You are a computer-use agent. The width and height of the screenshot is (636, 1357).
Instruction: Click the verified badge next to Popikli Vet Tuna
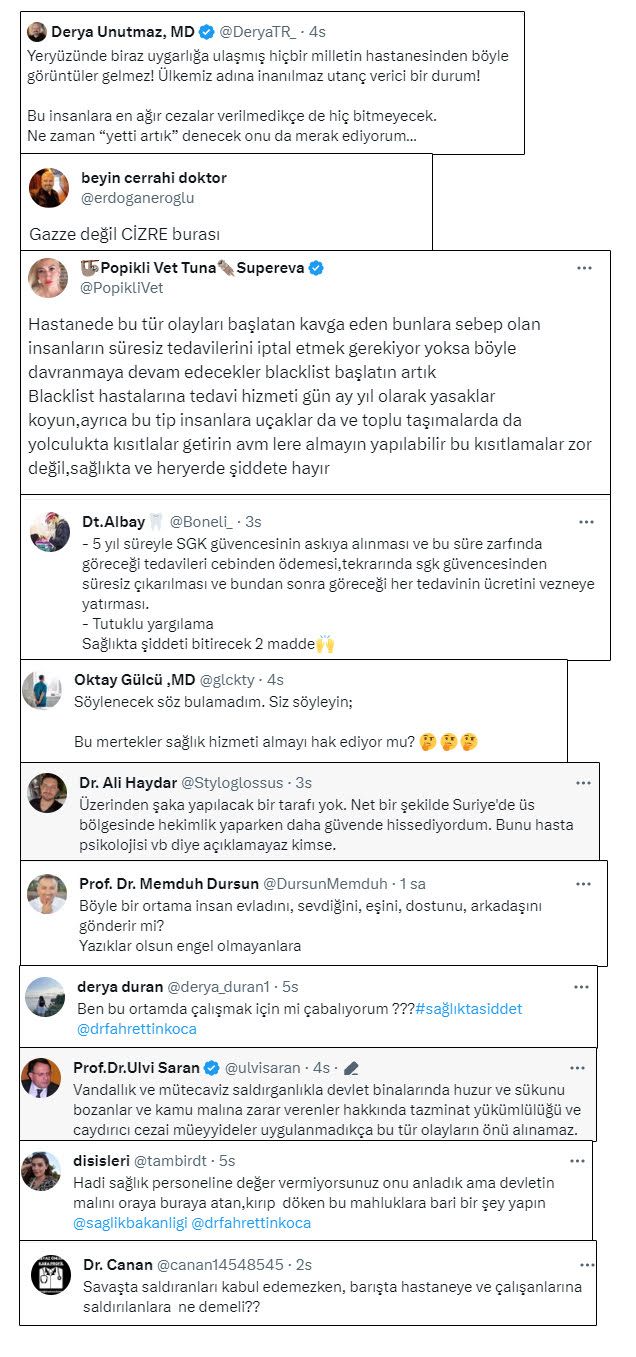pos(316,269)
